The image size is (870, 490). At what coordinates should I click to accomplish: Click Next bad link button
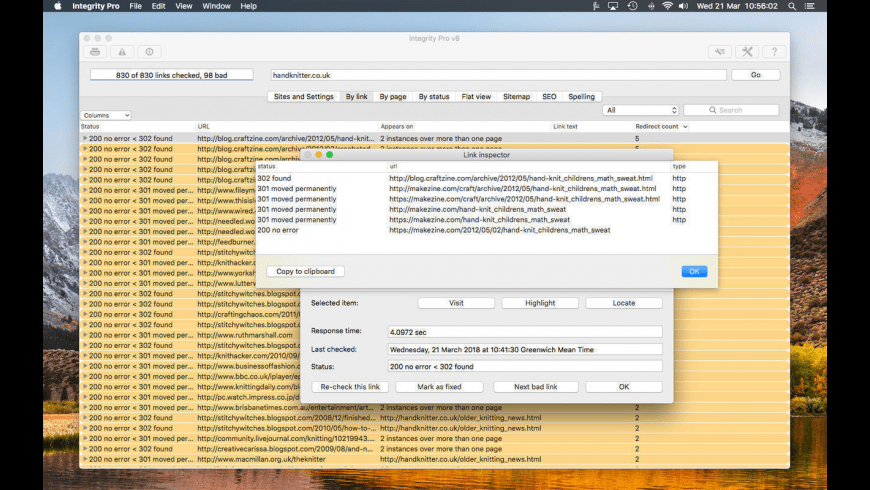(535, 387)
